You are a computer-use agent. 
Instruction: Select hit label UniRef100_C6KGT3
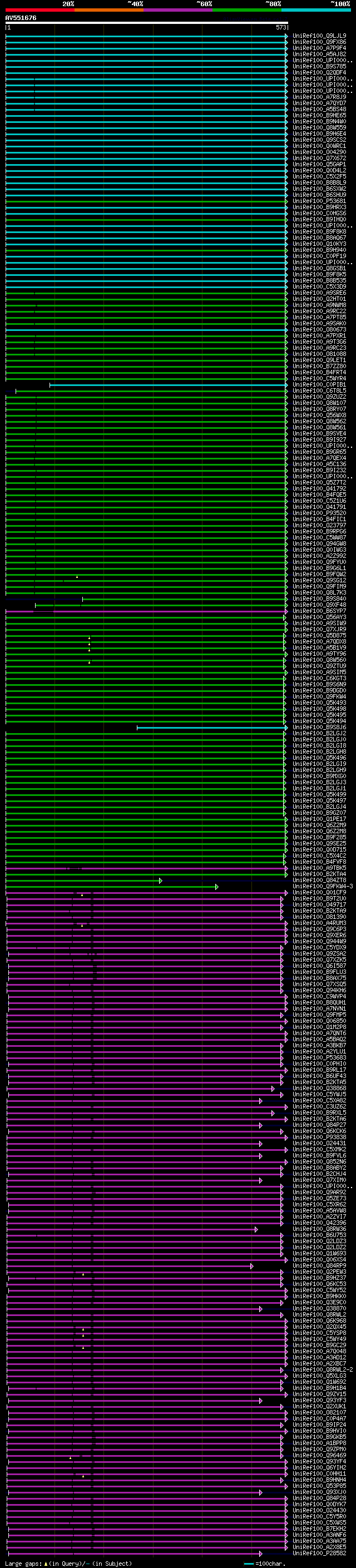(319, 678)
